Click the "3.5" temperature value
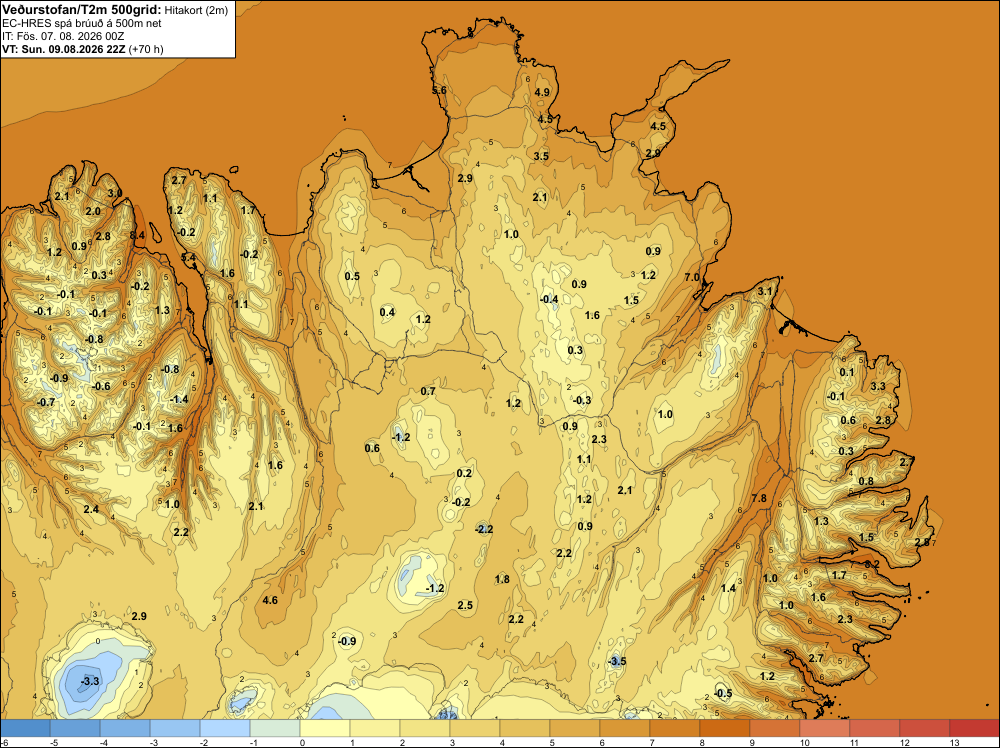Screen dimensions: 1000x748 [541, 156]
